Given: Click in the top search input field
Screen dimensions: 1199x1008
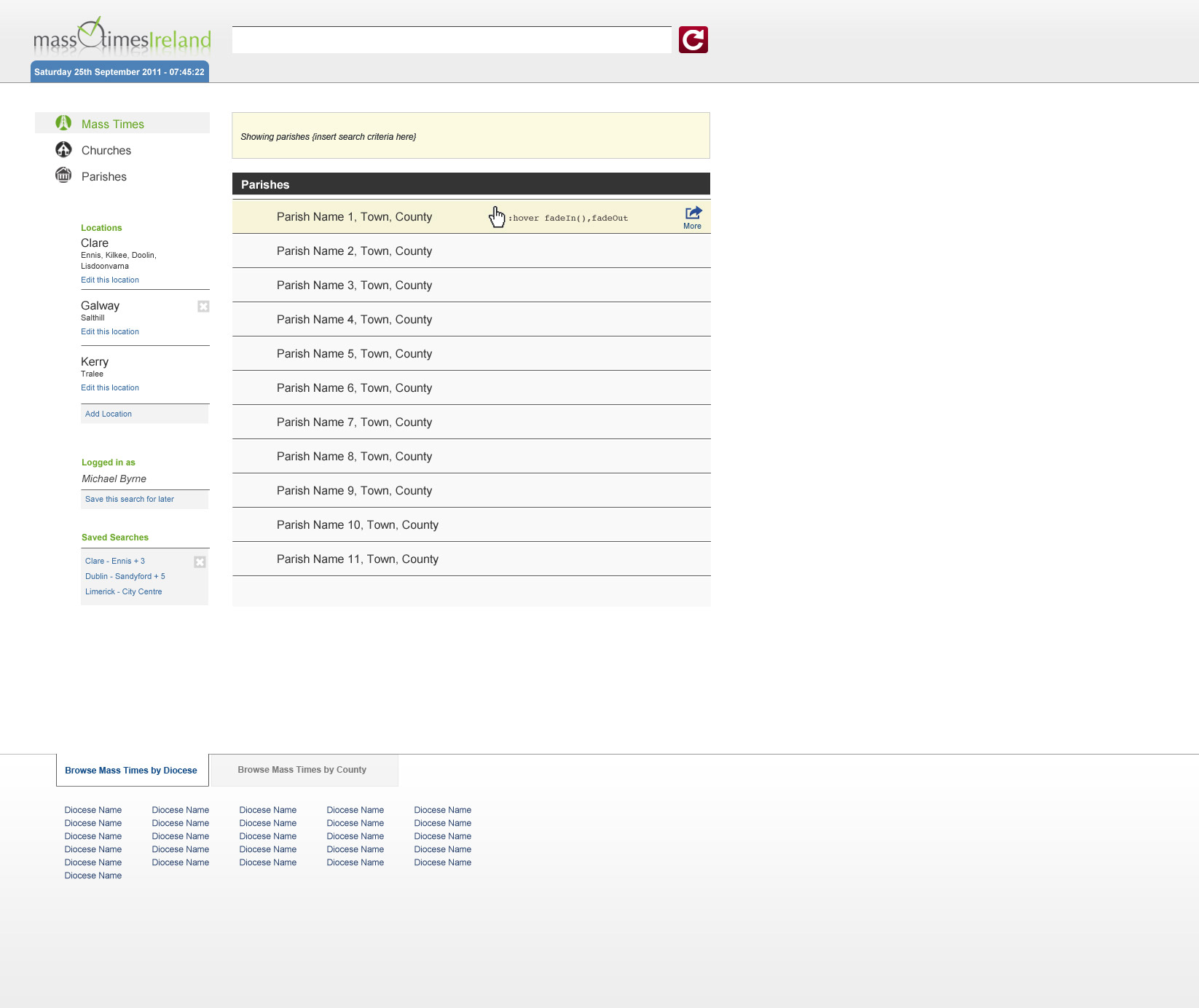Looking at the screenshot, I should pyautogui.click(x=452, y=40).
